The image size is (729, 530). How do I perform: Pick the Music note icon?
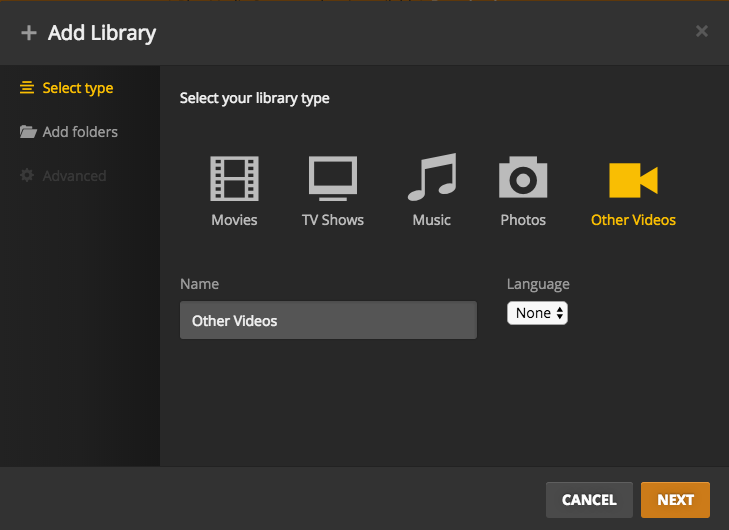432,179
